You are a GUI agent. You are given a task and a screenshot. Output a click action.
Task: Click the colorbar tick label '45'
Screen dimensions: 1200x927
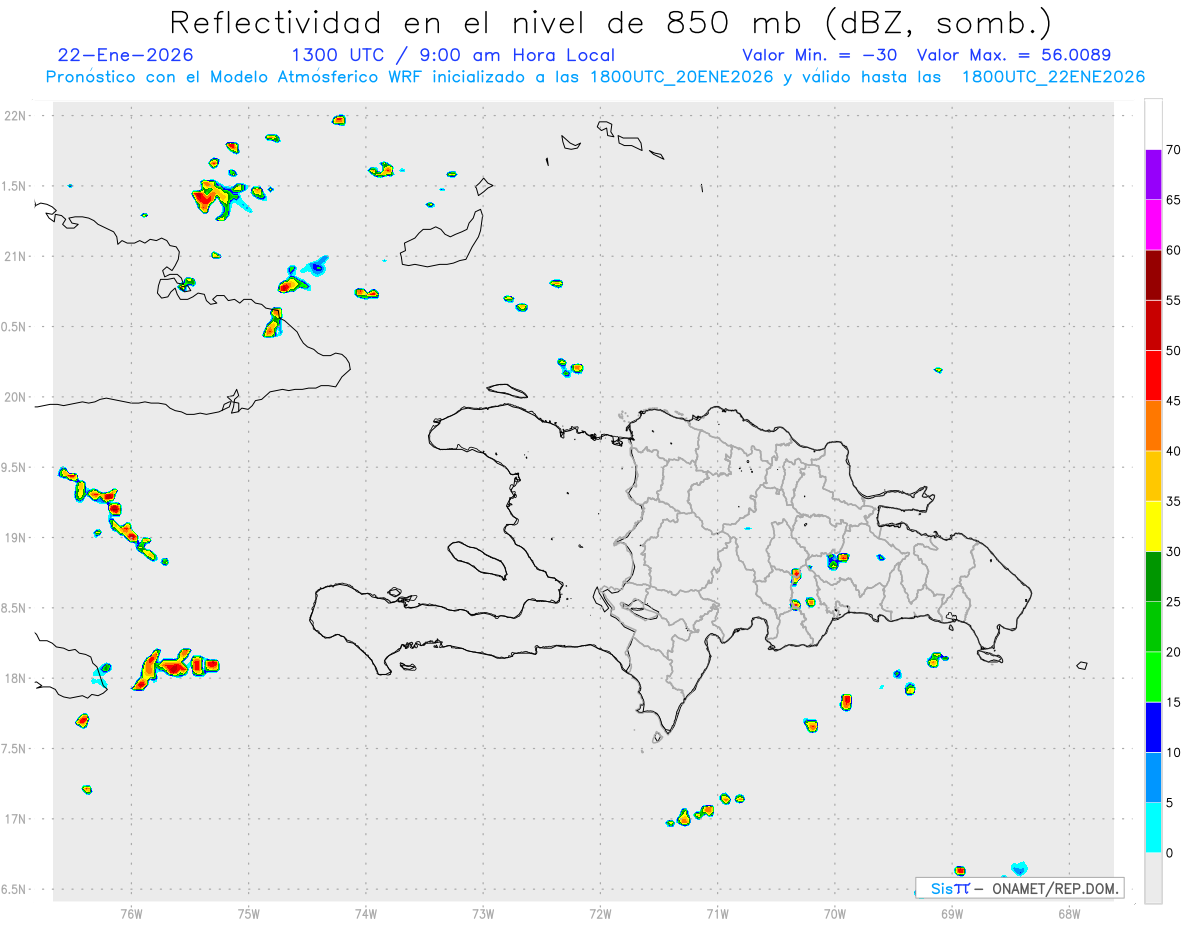coord(1174,401)
